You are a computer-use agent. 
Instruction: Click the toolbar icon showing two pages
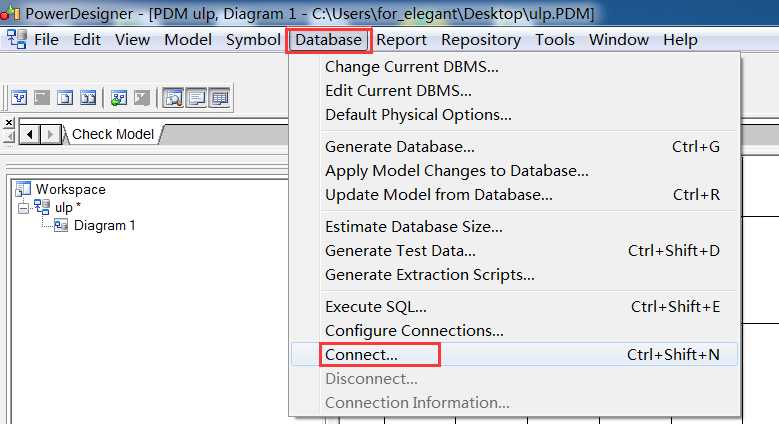point(88,98)
